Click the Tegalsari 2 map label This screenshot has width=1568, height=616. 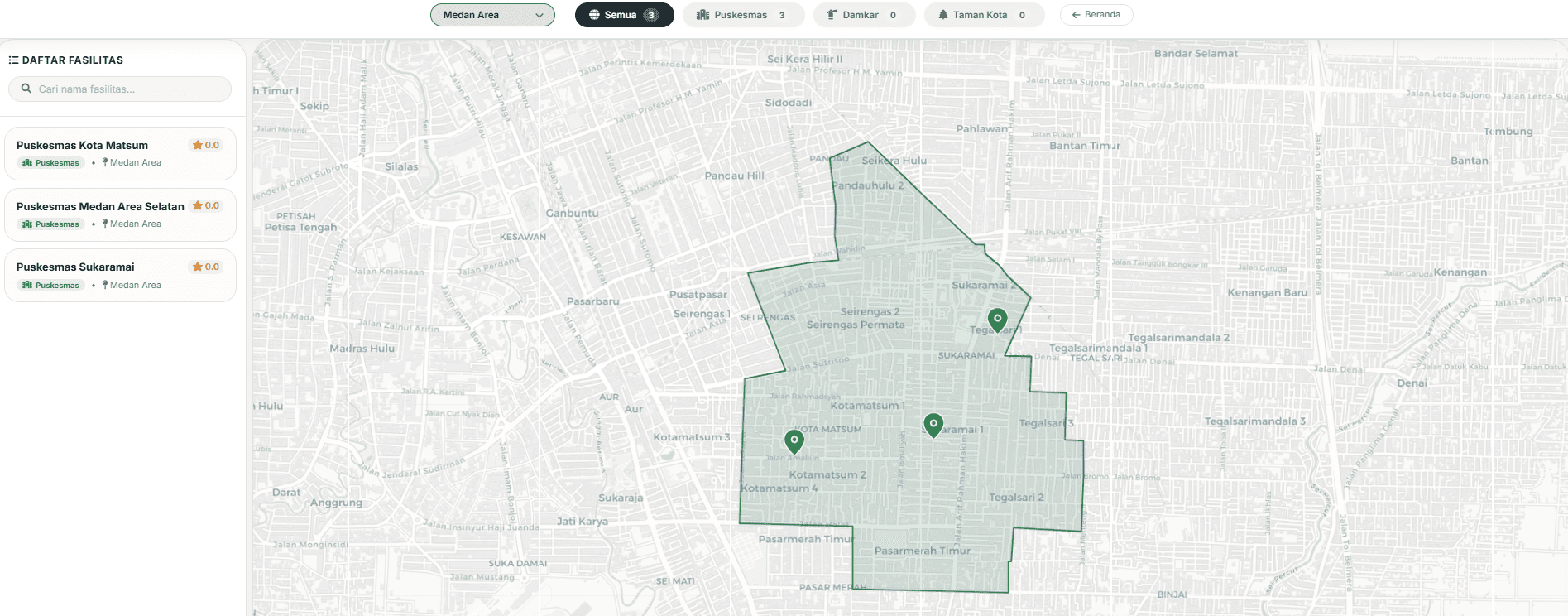[x=1016, y=498]
